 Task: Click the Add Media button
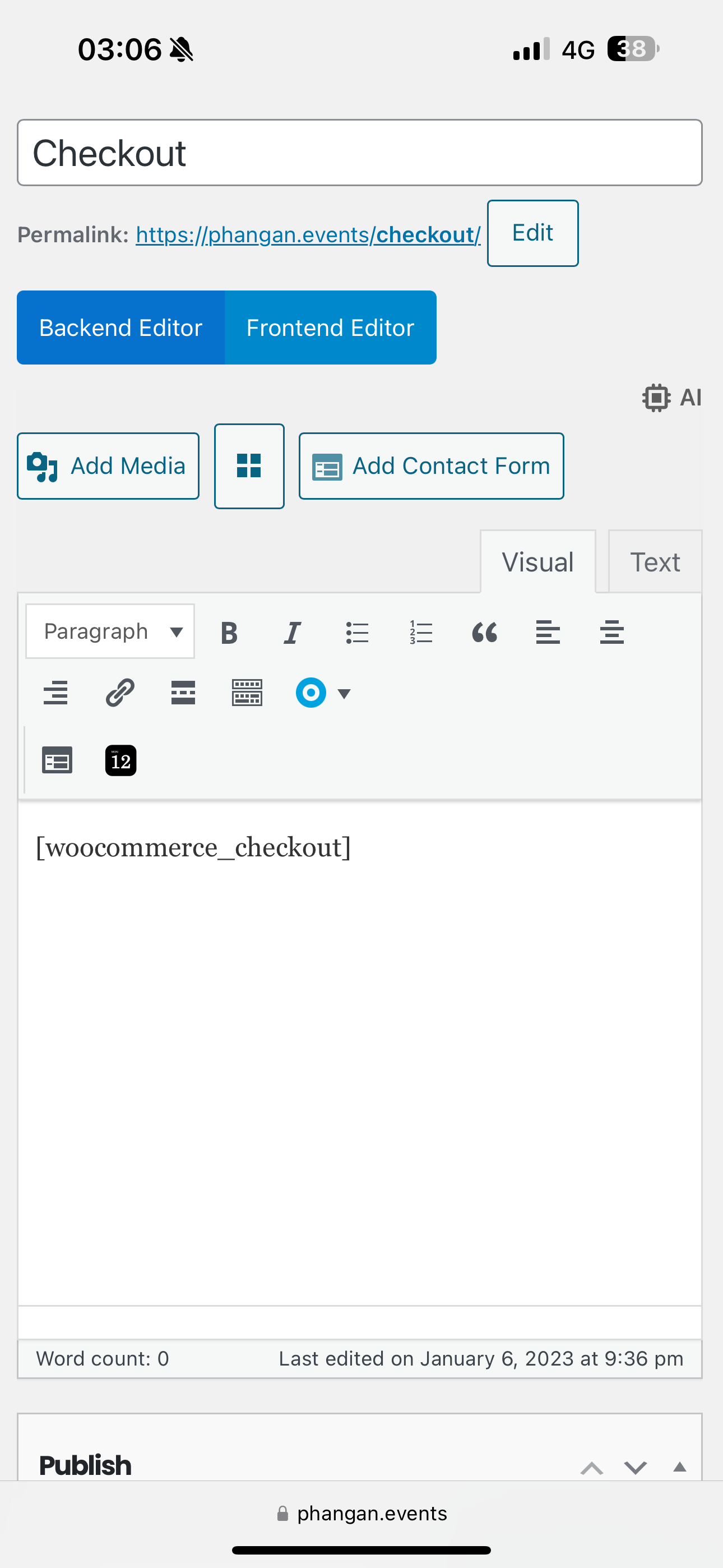(108, 466)
